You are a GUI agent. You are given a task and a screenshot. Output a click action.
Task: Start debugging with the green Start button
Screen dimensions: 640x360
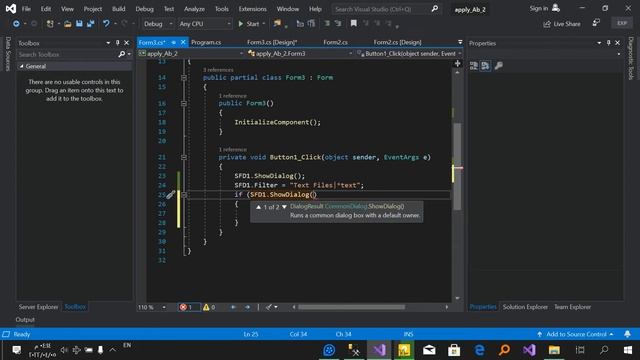tap(249, 24)
